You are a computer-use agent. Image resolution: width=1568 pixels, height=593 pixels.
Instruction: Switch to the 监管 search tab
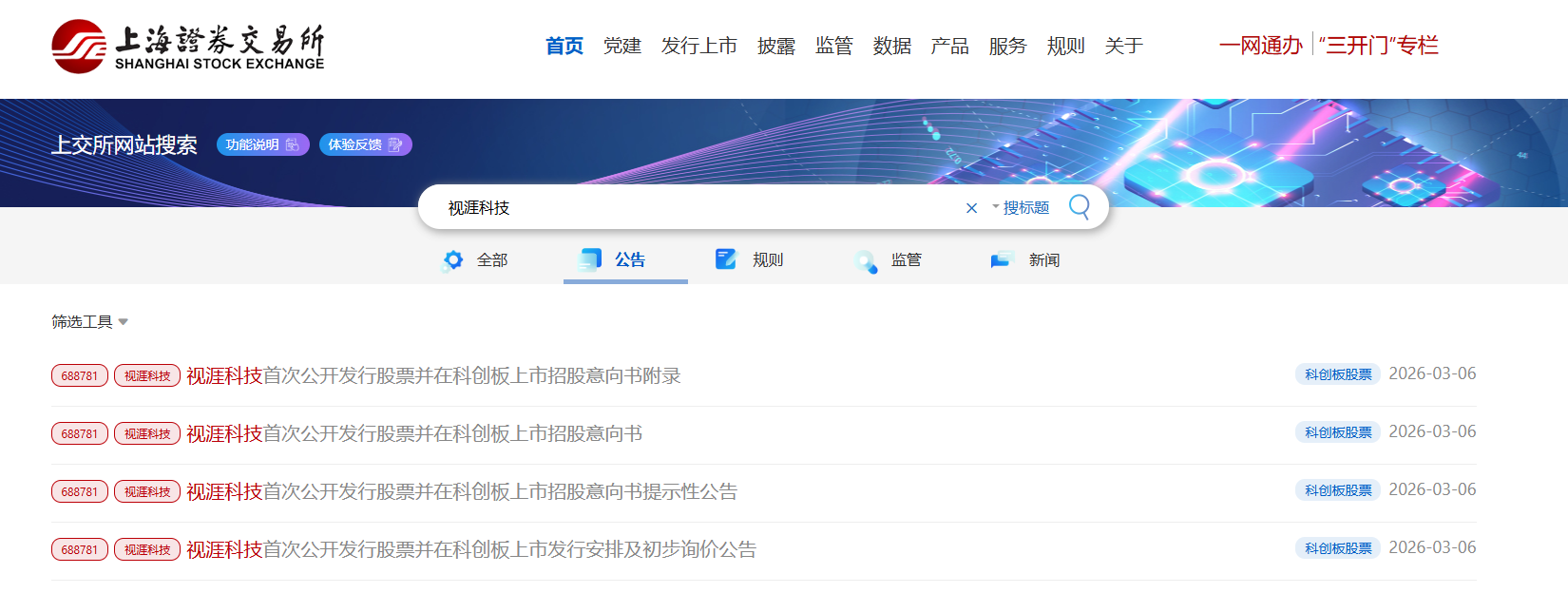tap(907, 259)
